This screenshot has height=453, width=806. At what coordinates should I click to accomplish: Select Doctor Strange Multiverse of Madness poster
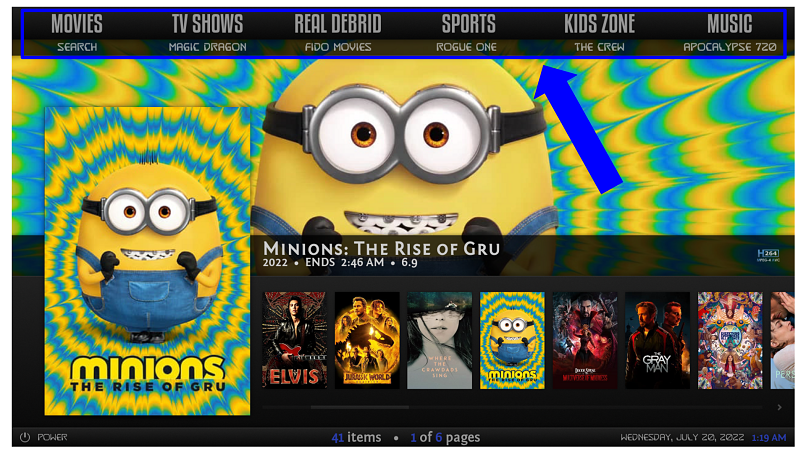pyautogui.click(x=585, y=340)
